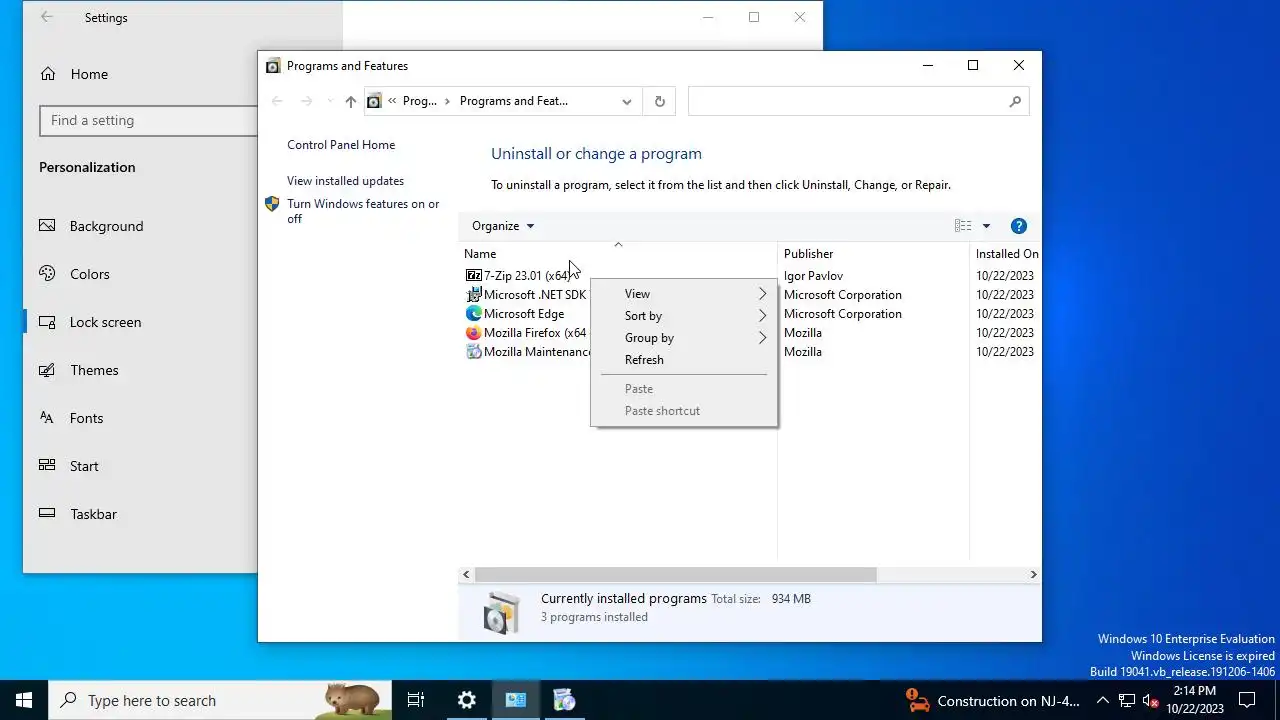1280x720 pixels.
Task: Click the Prog... breadcrumb in address bar
Action: [420, 101]
